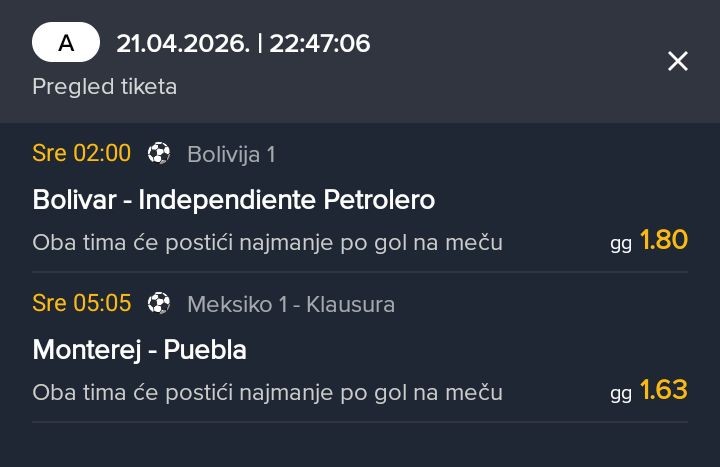Viewport: 720px width, 467px height.
Task: Close the ticket overview panel
Action: (x=678, y=61)
